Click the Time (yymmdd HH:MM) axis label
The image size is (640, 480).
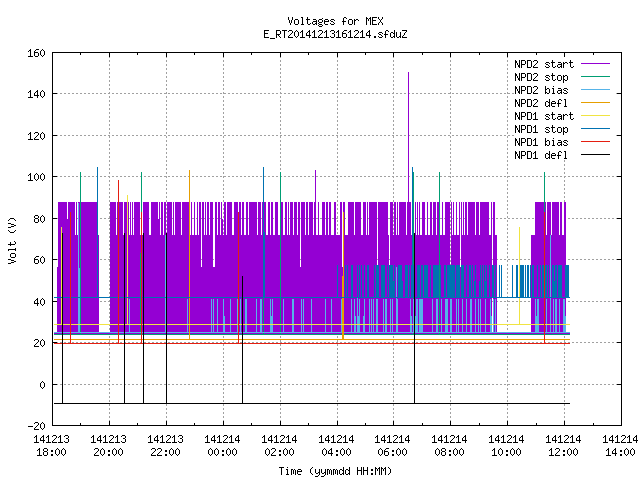click(335, 471)
